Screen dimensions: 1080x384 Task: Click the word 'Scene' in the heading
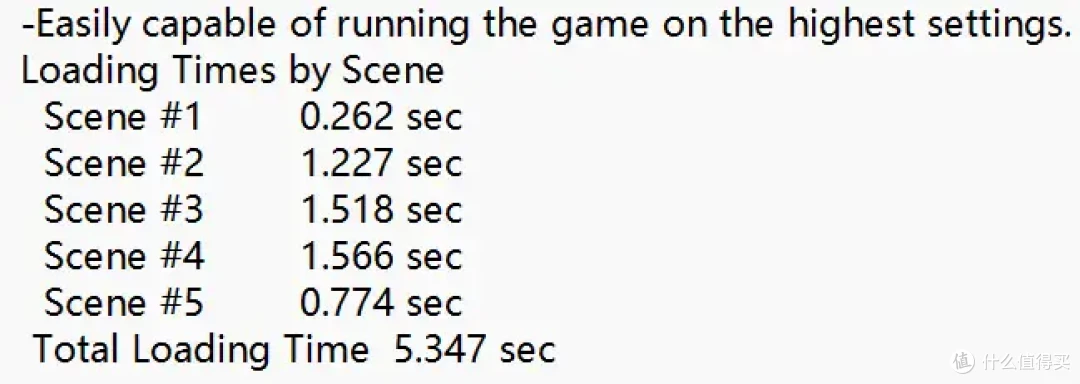393,72
